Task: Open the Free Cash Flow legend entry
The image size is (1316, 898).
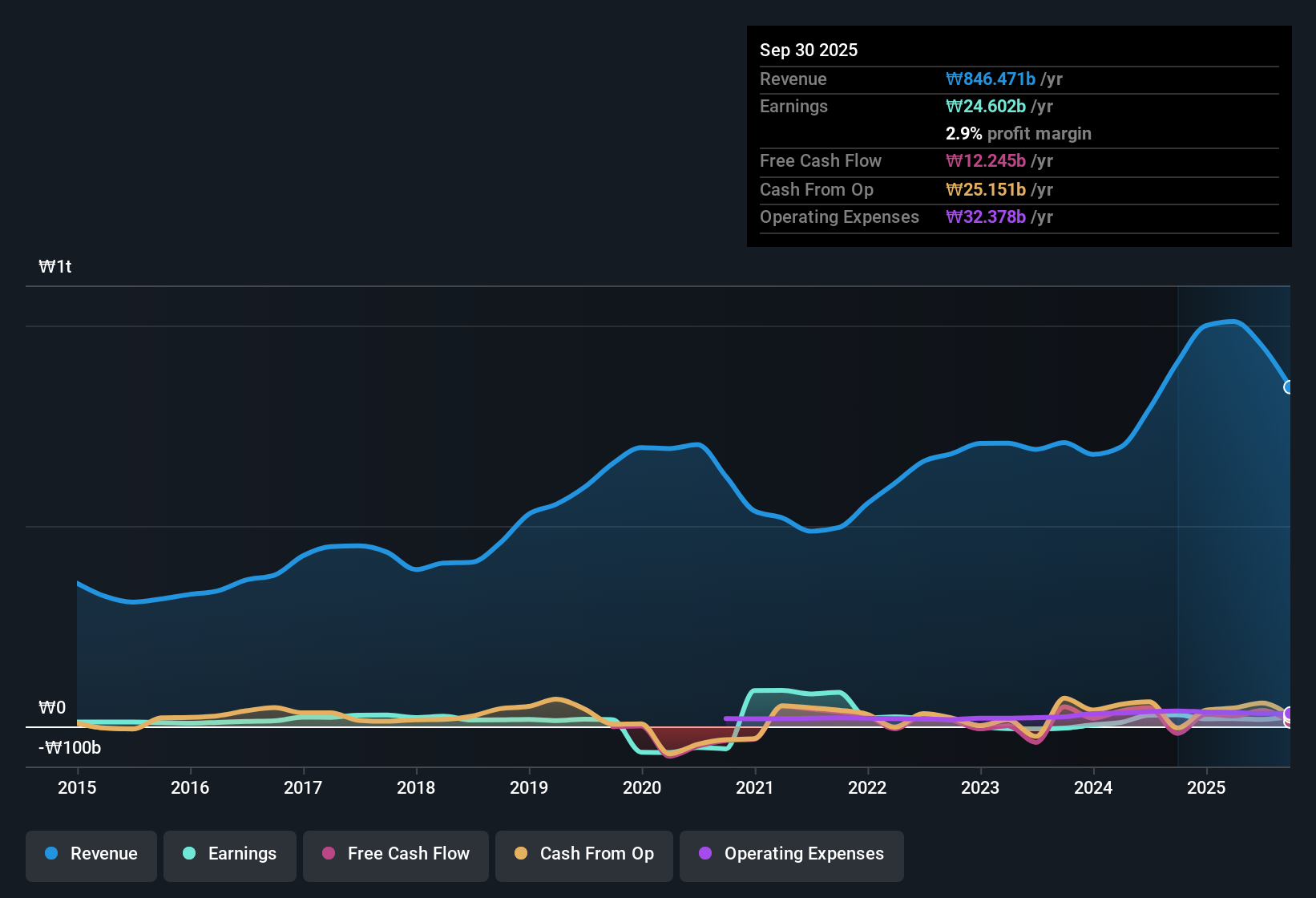Action: (395, 856)
